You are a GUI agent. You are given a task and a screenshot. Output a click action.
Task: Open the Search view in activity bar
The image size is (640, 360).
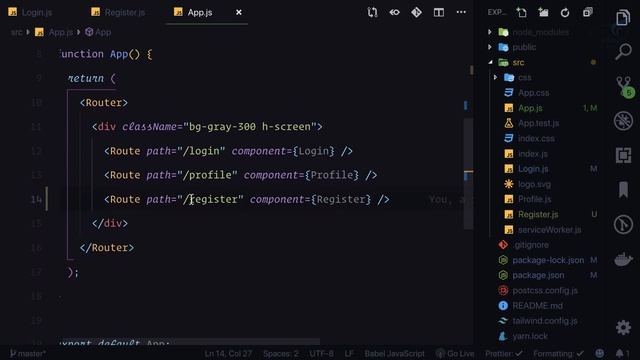(x=623, y=52)
